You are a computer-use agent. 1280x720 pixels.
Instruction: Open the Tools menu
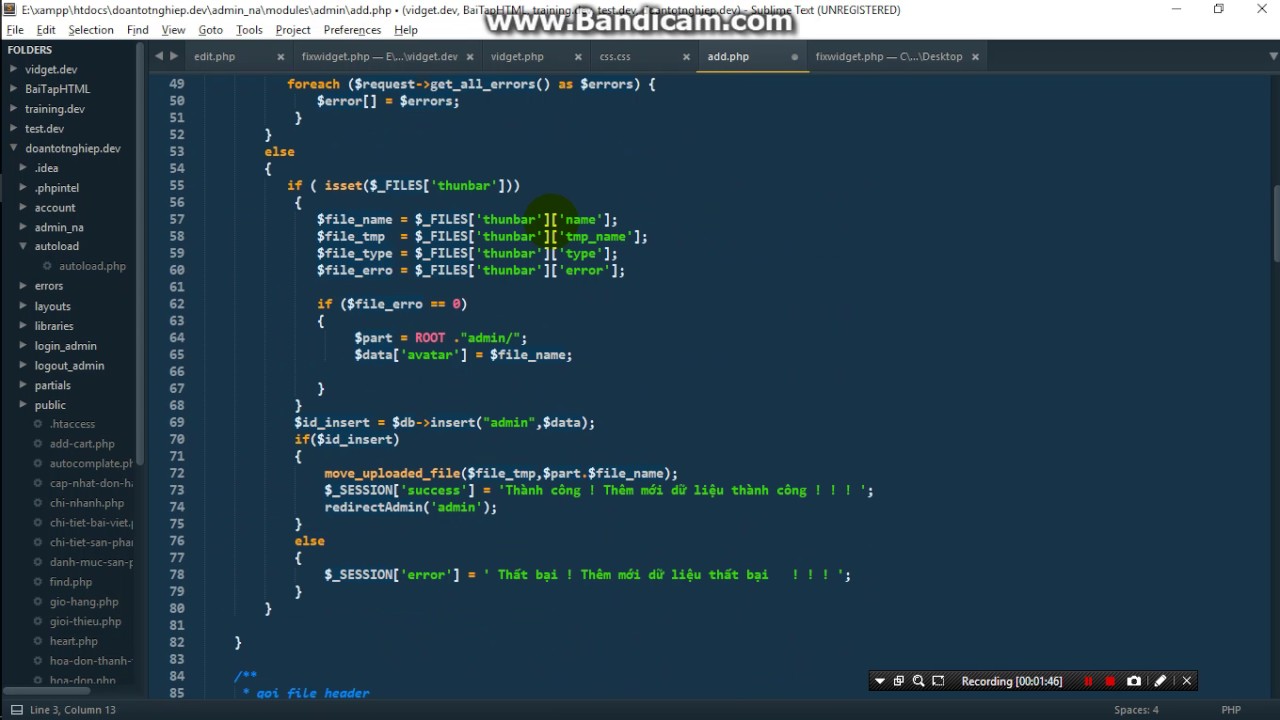point(249,30)
